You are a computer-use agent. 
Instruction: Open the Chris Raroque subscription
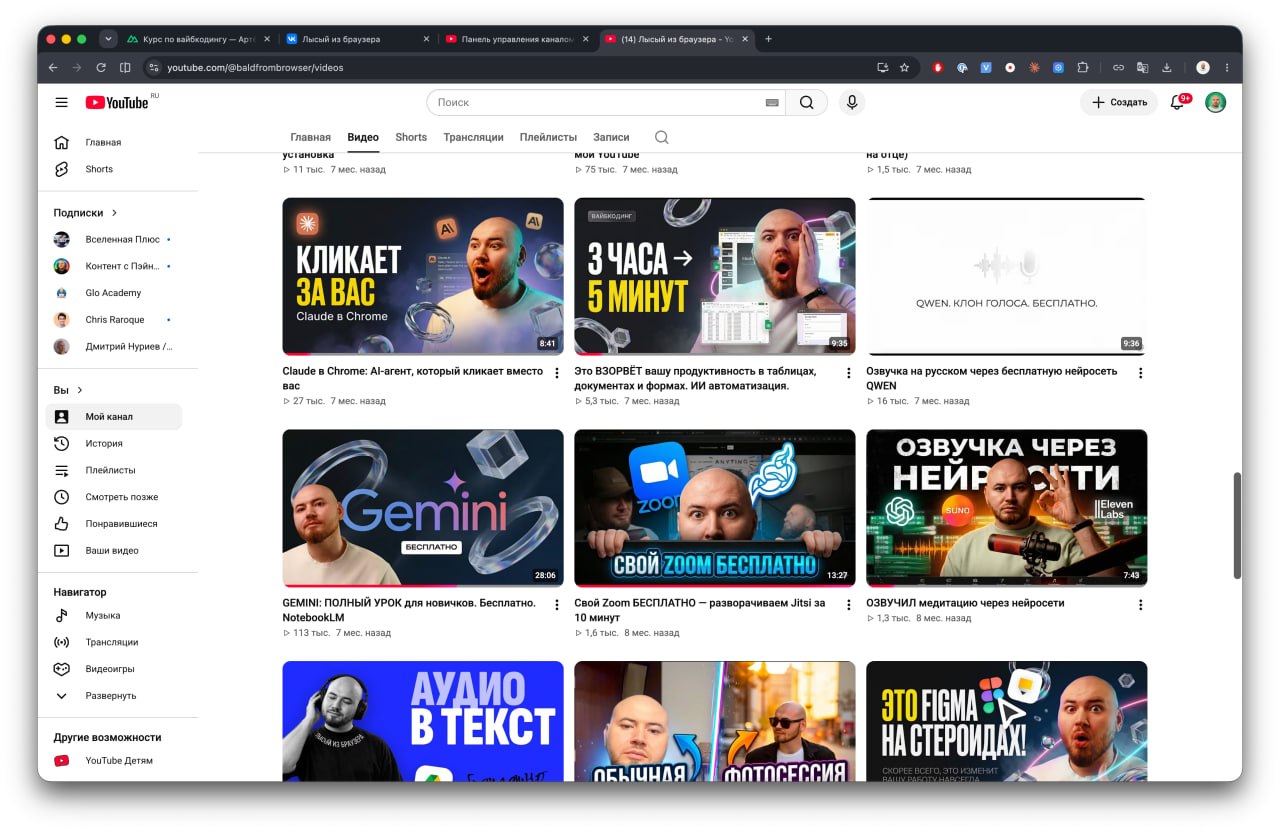(114, 320)
